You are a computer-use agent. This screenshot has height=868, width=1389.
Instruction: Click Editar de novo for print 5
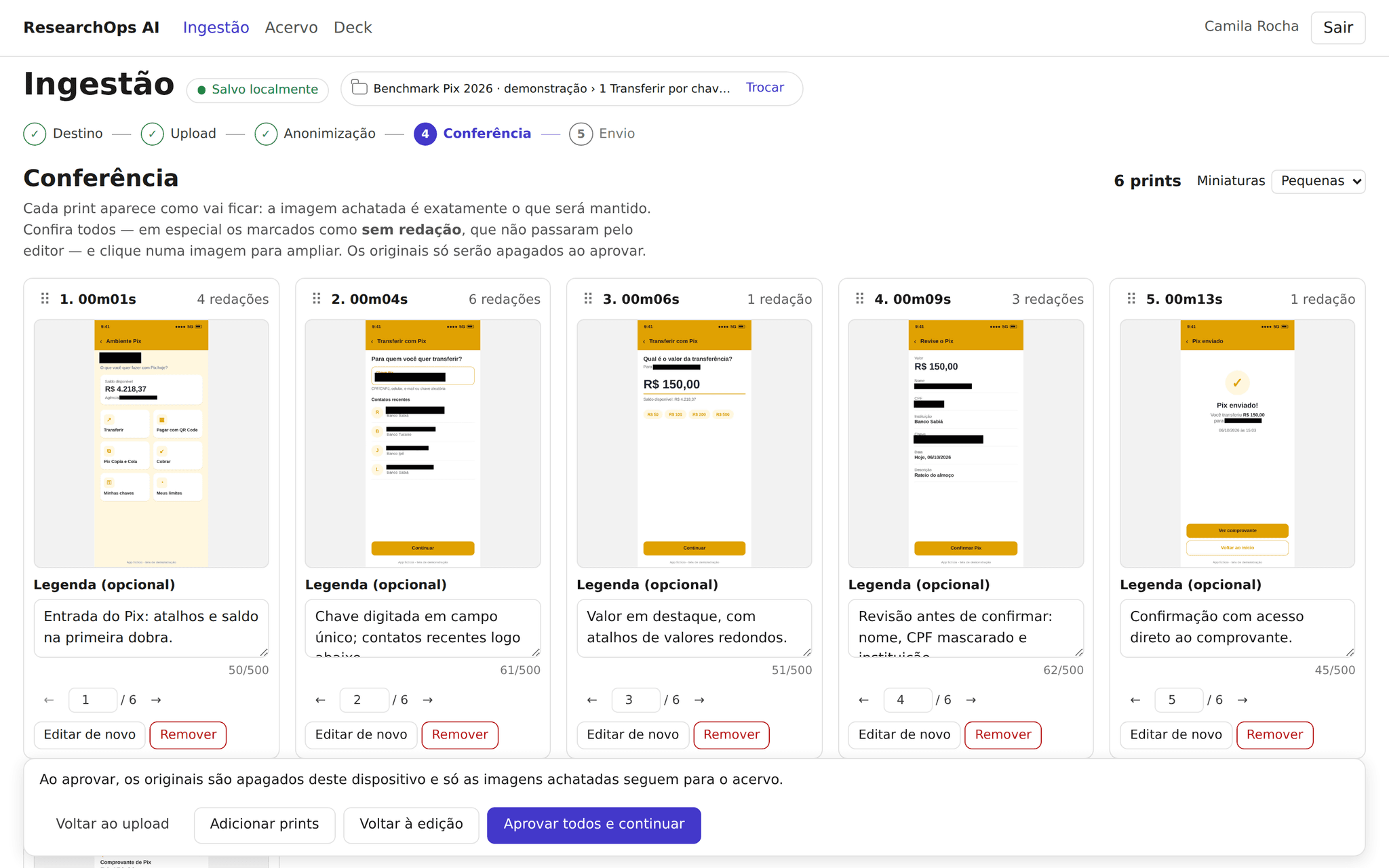1176,735
